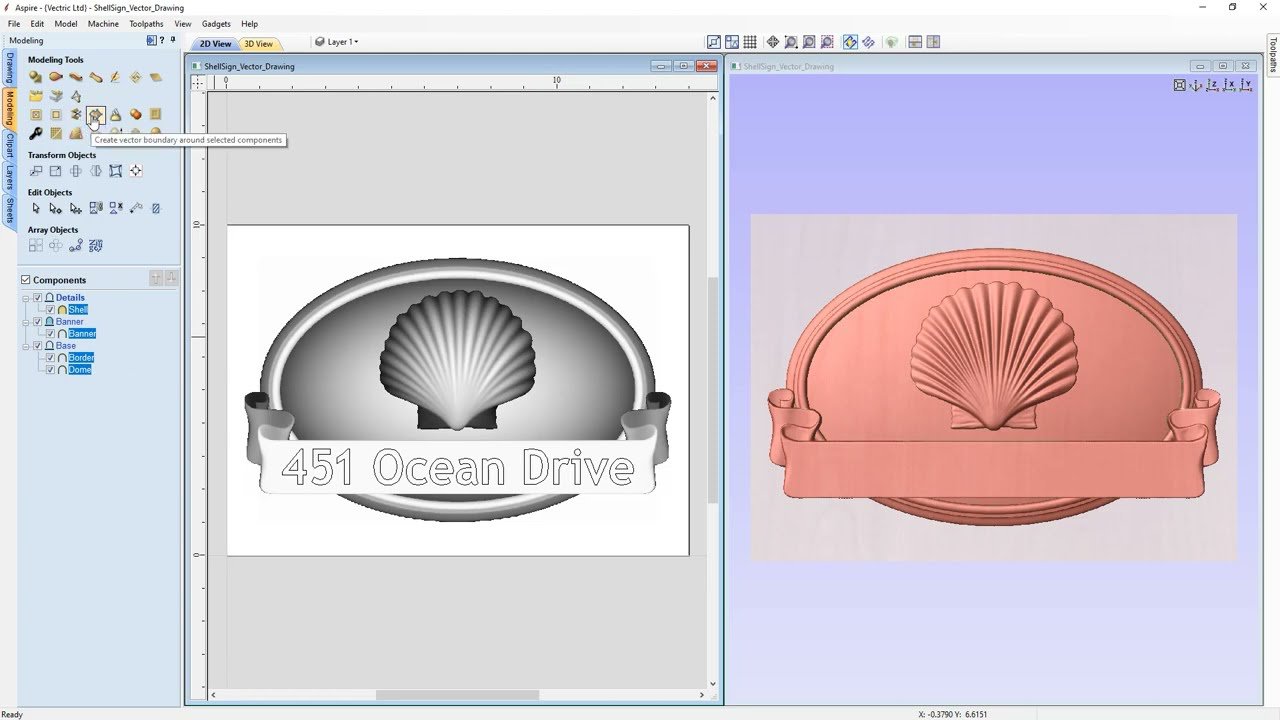This screenshot has width=1280, height=720.
Task: Select the Mirror tool under Transform Objects
Action: click(x=95, y=171)
